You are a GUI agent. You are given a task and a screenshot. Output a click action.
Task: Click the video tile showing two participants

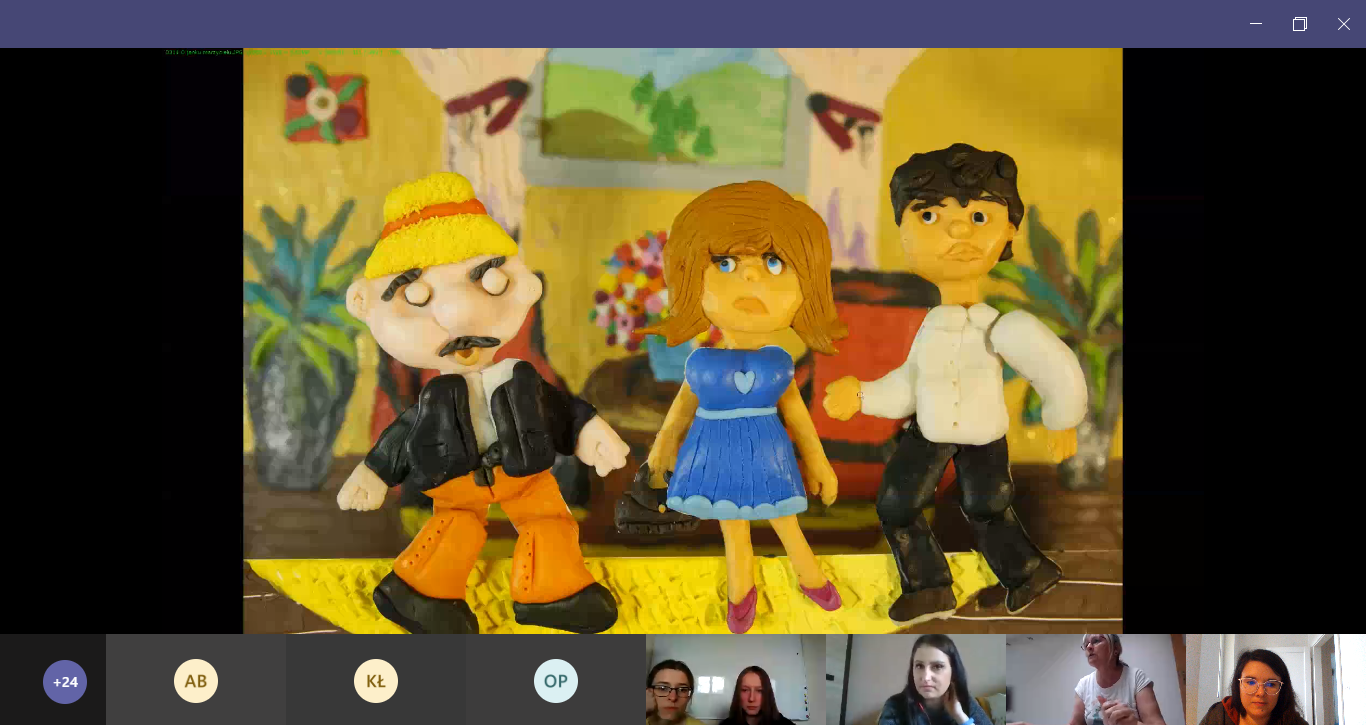coord(735,680)
